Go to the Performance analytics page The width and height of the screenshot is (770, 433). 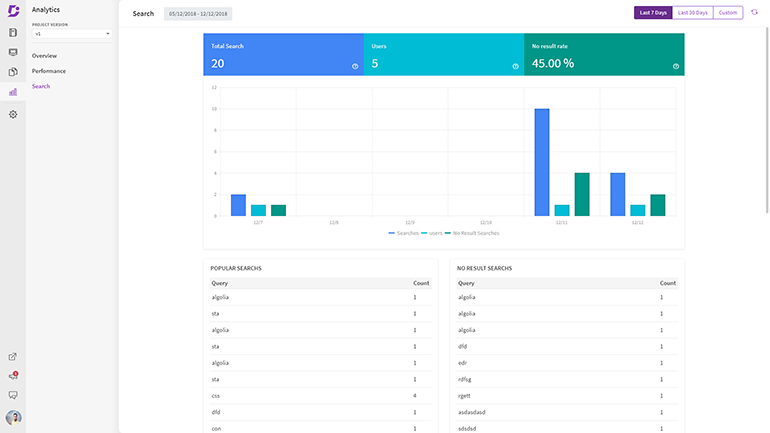click(49, 71)
